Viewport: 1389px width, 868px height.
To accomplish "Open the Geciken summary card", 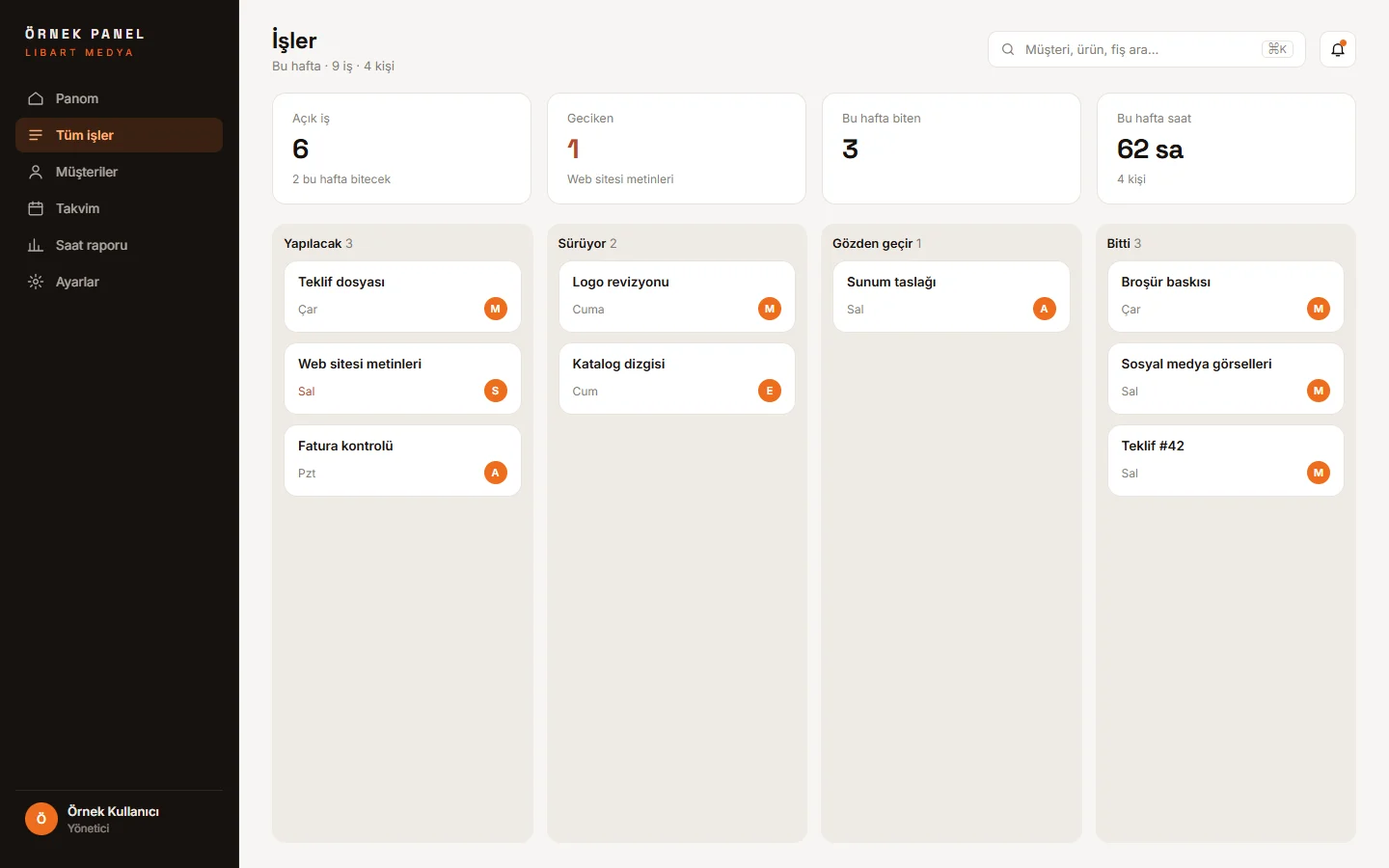I will (676, 149).
